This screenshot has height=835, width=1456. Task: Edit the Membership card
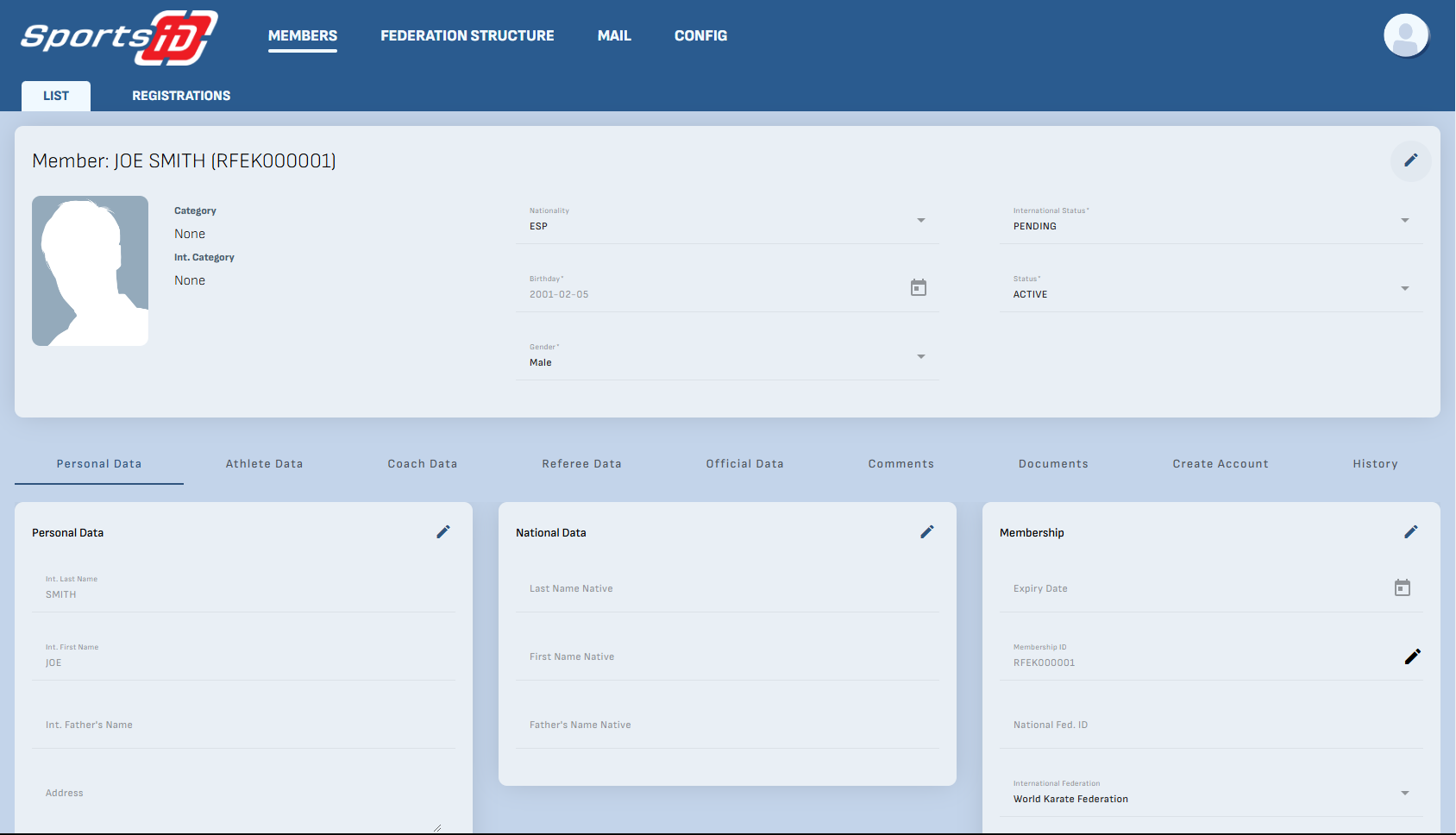[1410, 532]
